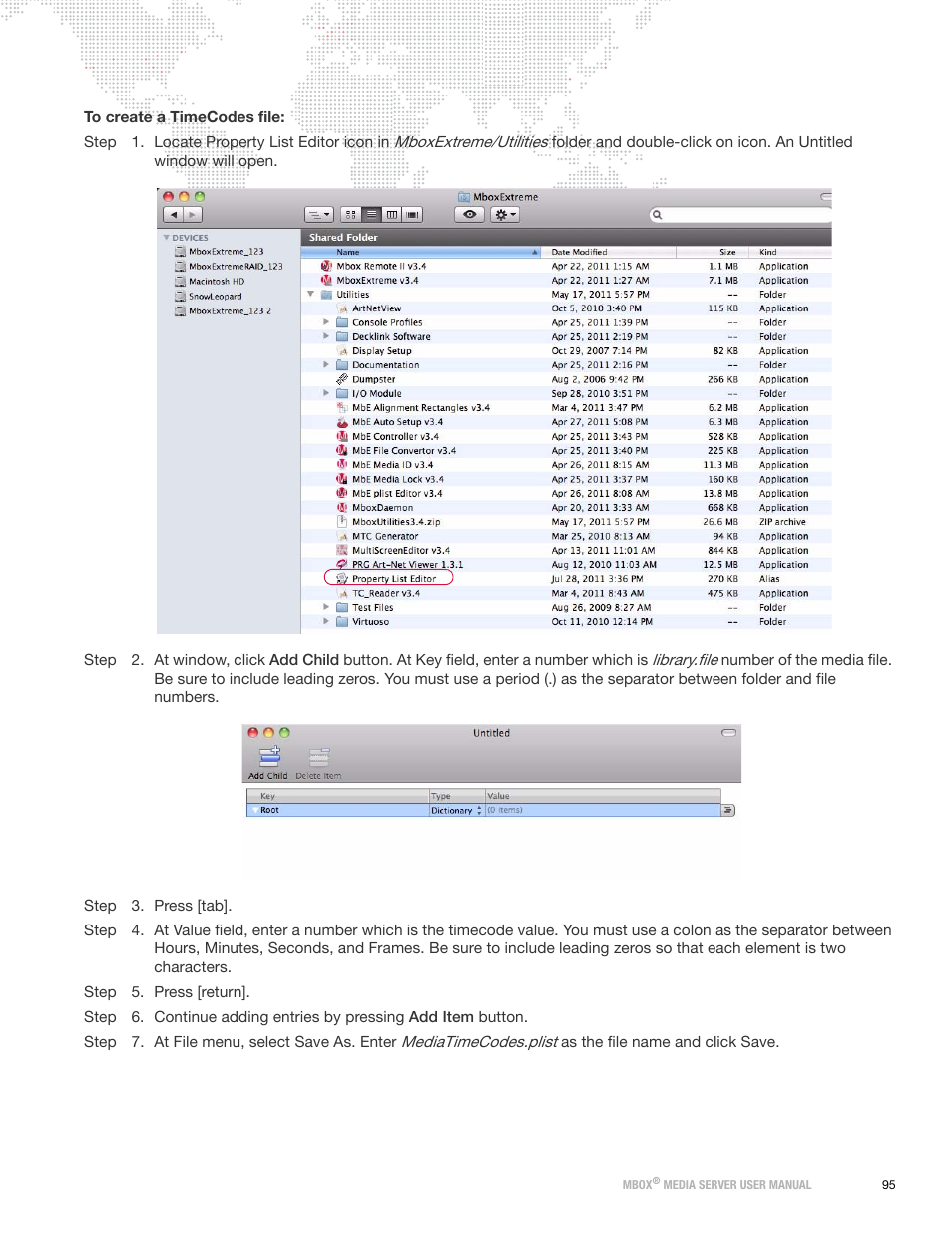Expand the Console Profiles folder
Screen dimensions: 952x1233
point(326,323)
